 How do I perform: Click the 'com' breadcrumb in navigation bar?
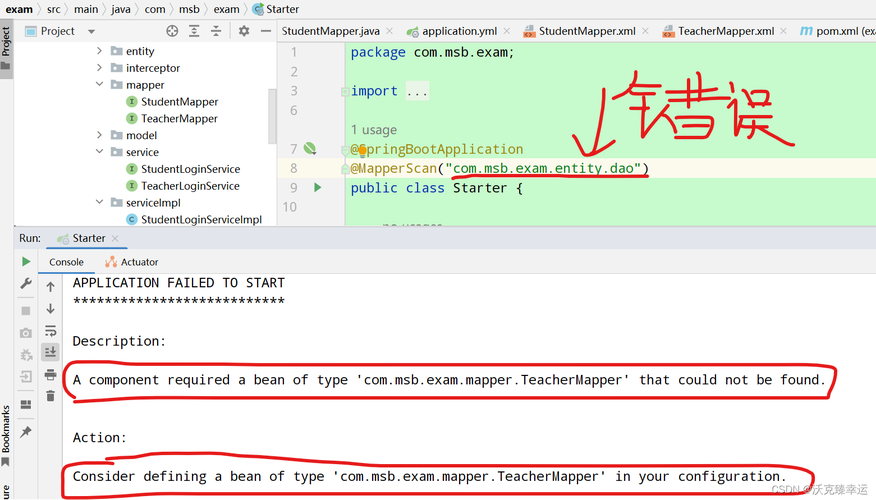[x=154, y=9]
